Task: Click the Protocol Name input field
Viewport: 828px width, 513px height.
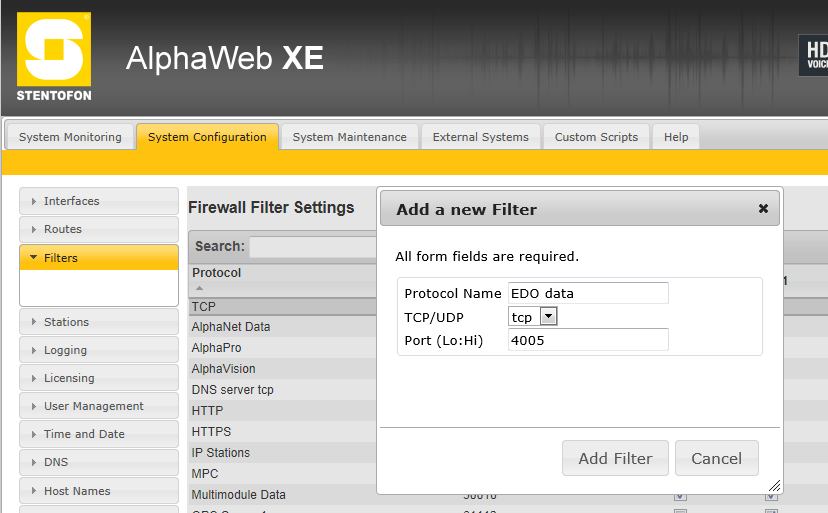Action: [587, 293]
